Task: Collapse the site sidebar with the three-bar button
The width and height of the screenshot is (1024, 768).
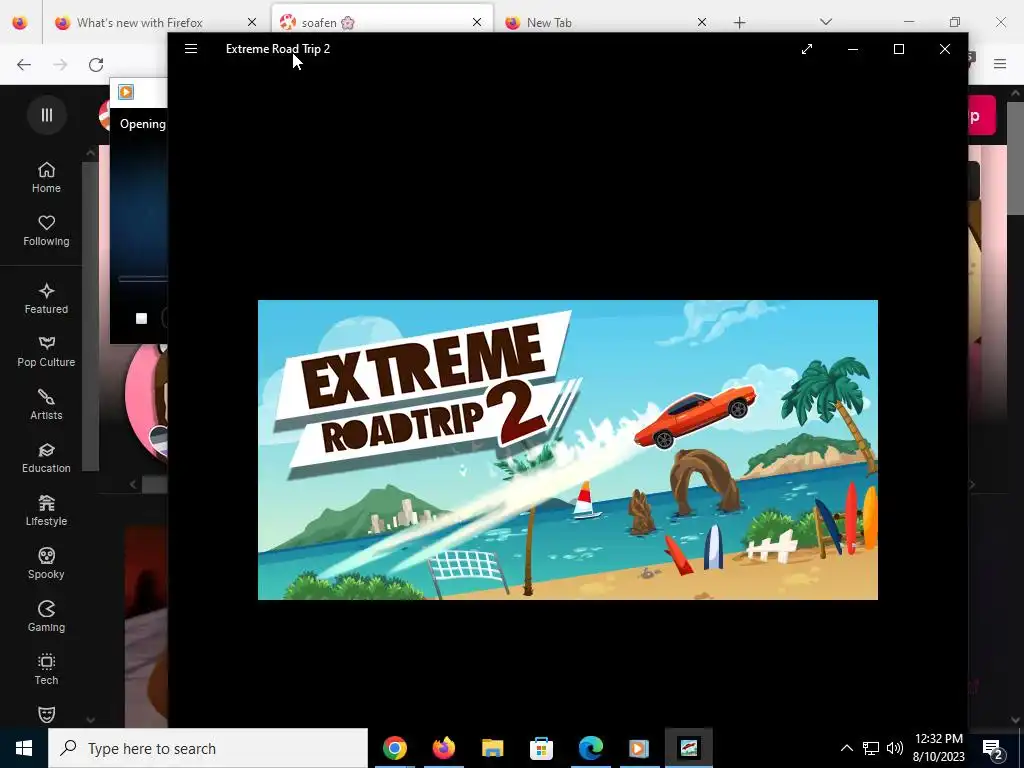Action: (x=46, y=115)
